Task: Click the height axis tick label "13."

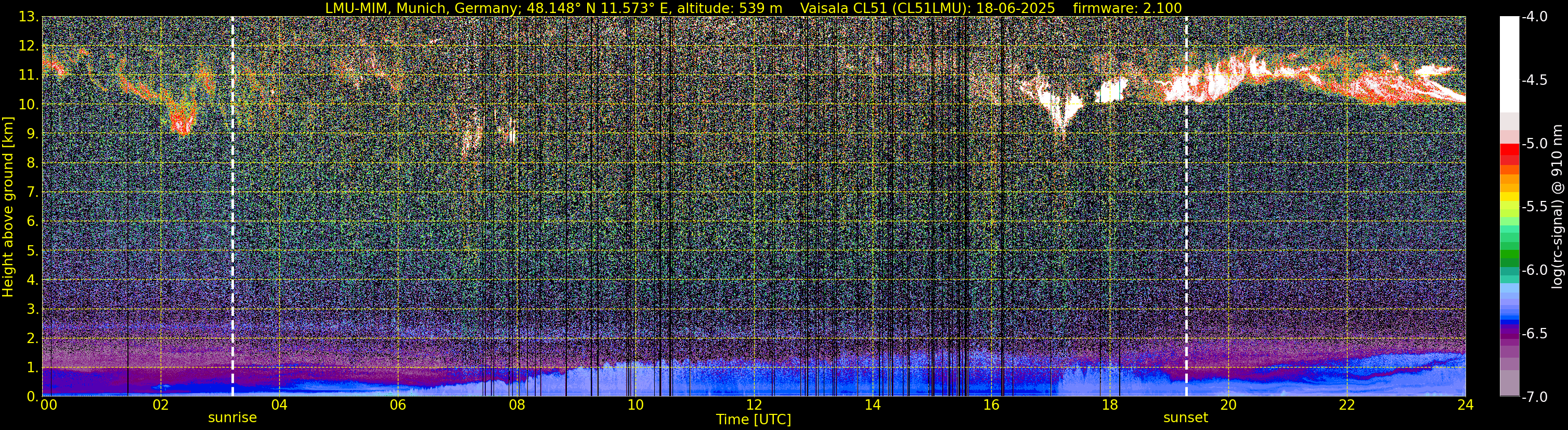Action: click(29, 17)
